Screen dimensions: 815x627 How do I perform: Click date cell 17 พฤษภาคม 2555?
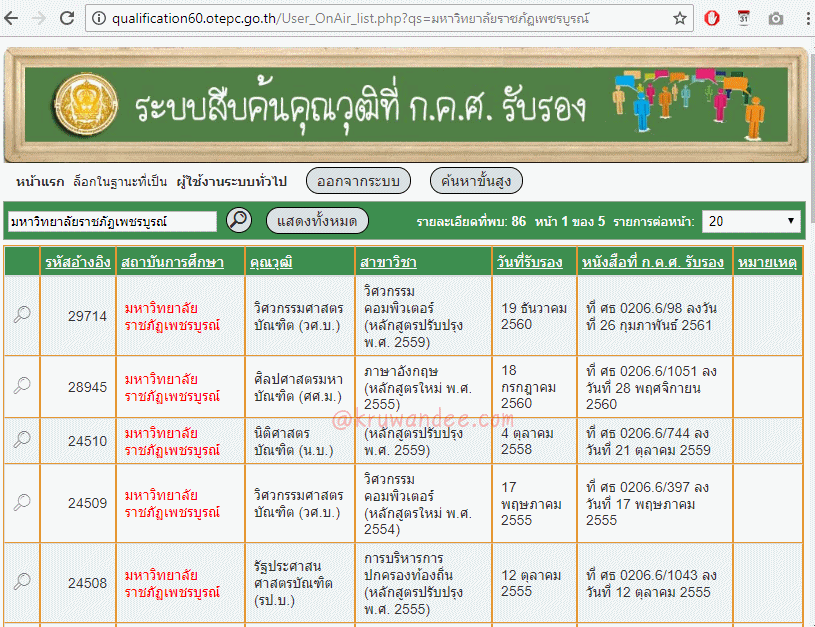tap(534, 503)
